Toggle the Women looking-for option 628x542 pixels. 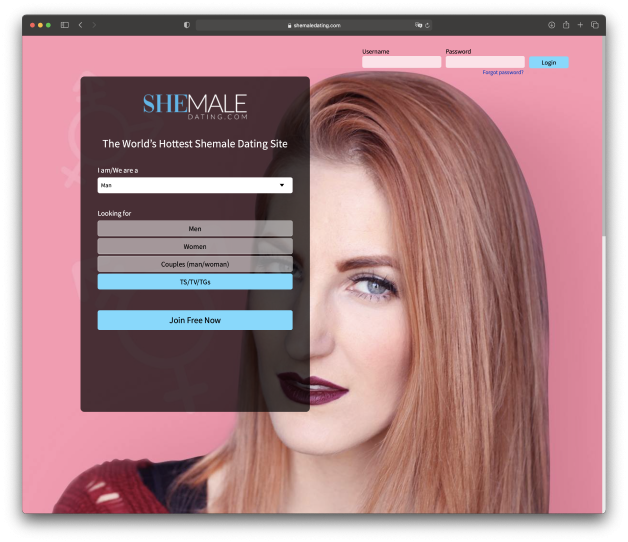point(195,246)
